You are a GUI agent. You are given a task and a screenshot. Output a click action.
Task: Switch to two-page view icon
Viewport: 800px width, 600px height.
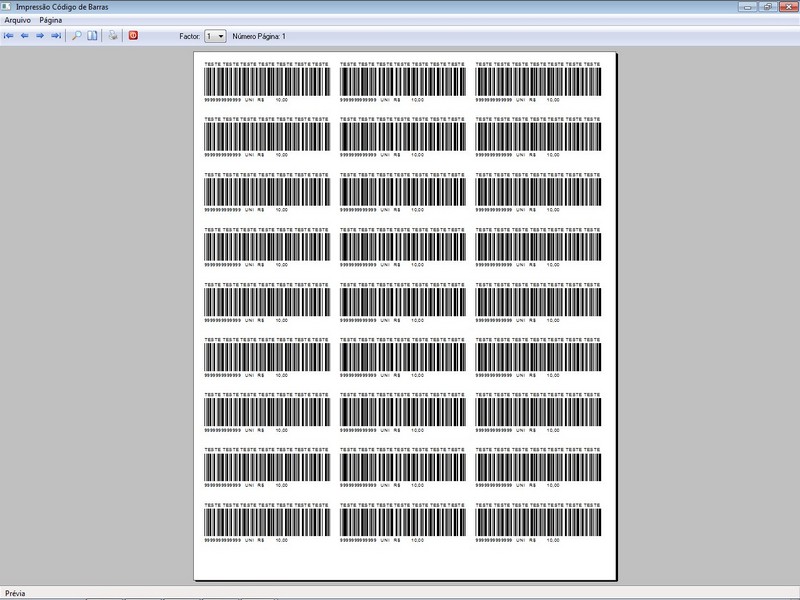(x=92, y=36)
